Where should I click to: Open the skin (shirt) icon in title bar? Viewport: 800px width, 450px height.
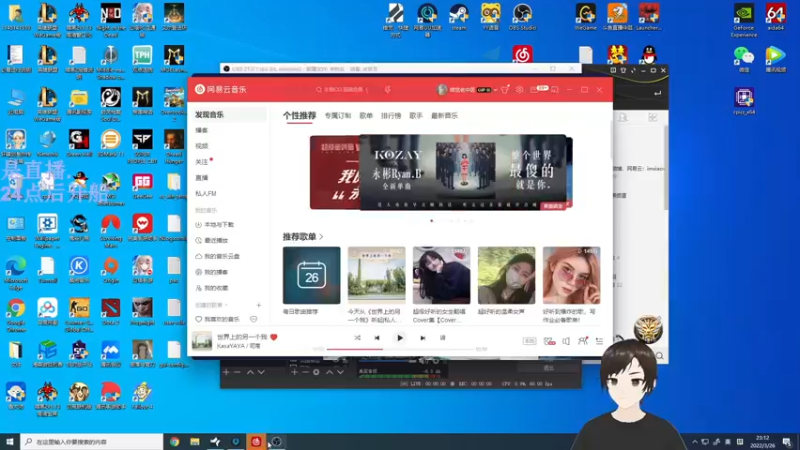505,90
